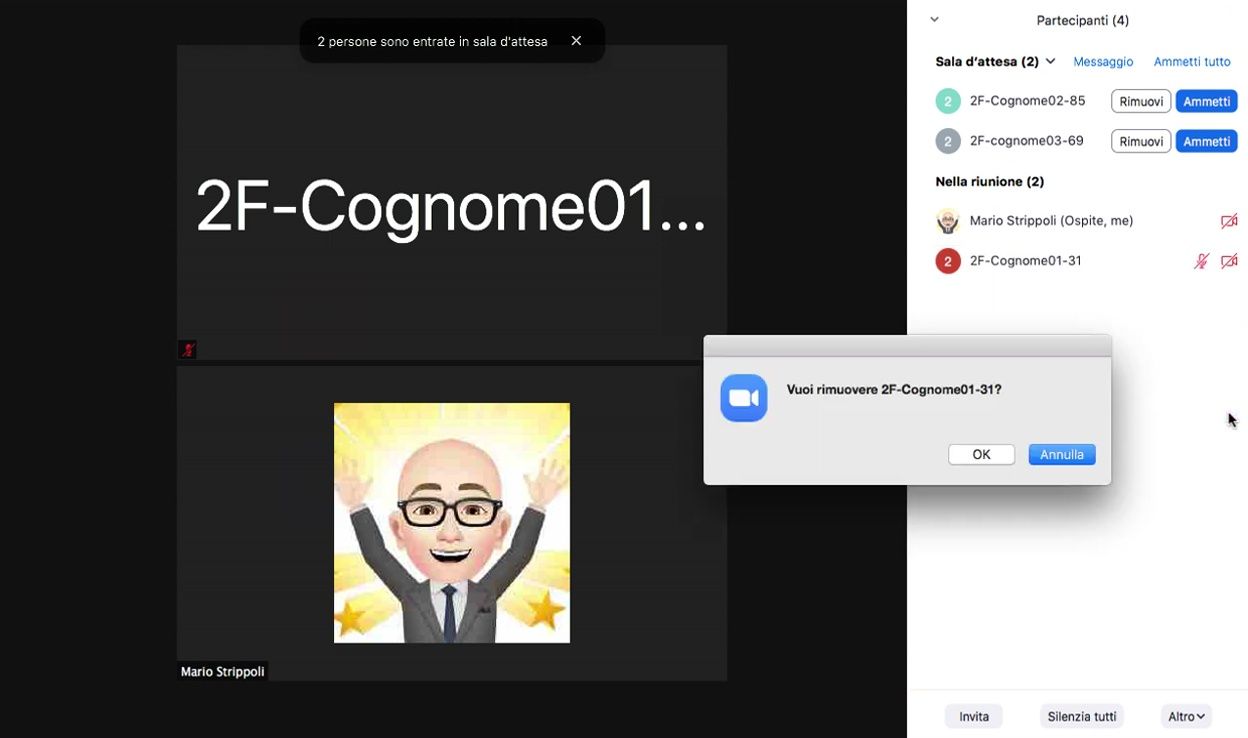Click the Invita button
Viewport: 1248px width, 738px height.
tap(974, 716)
